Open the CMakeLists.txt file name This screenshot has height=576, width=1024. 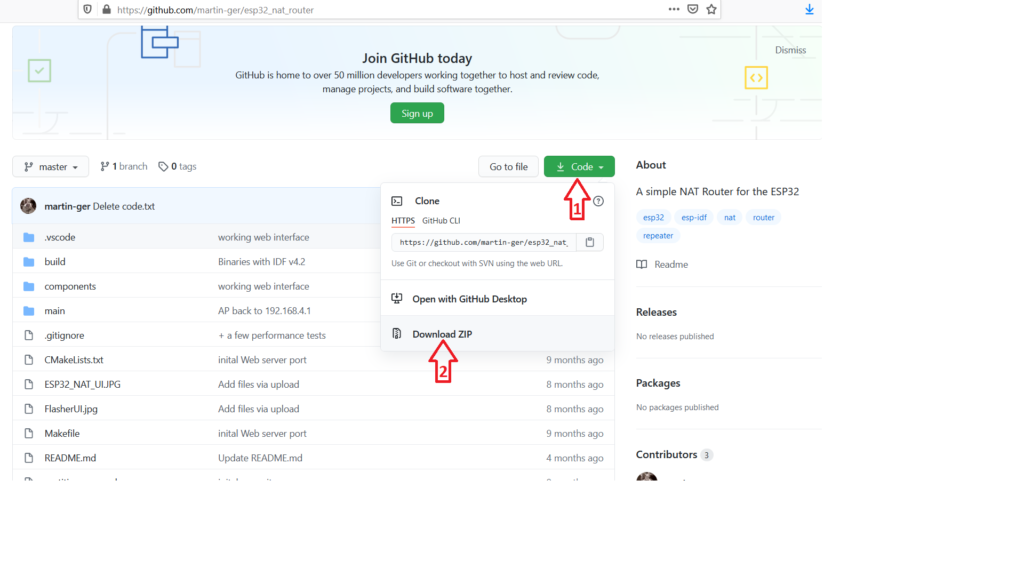[x=74, y=360]
